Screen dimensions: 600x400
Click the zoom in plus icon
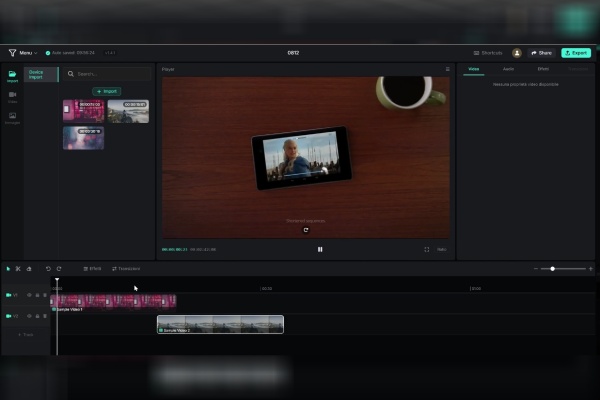(x=590, y=269)
